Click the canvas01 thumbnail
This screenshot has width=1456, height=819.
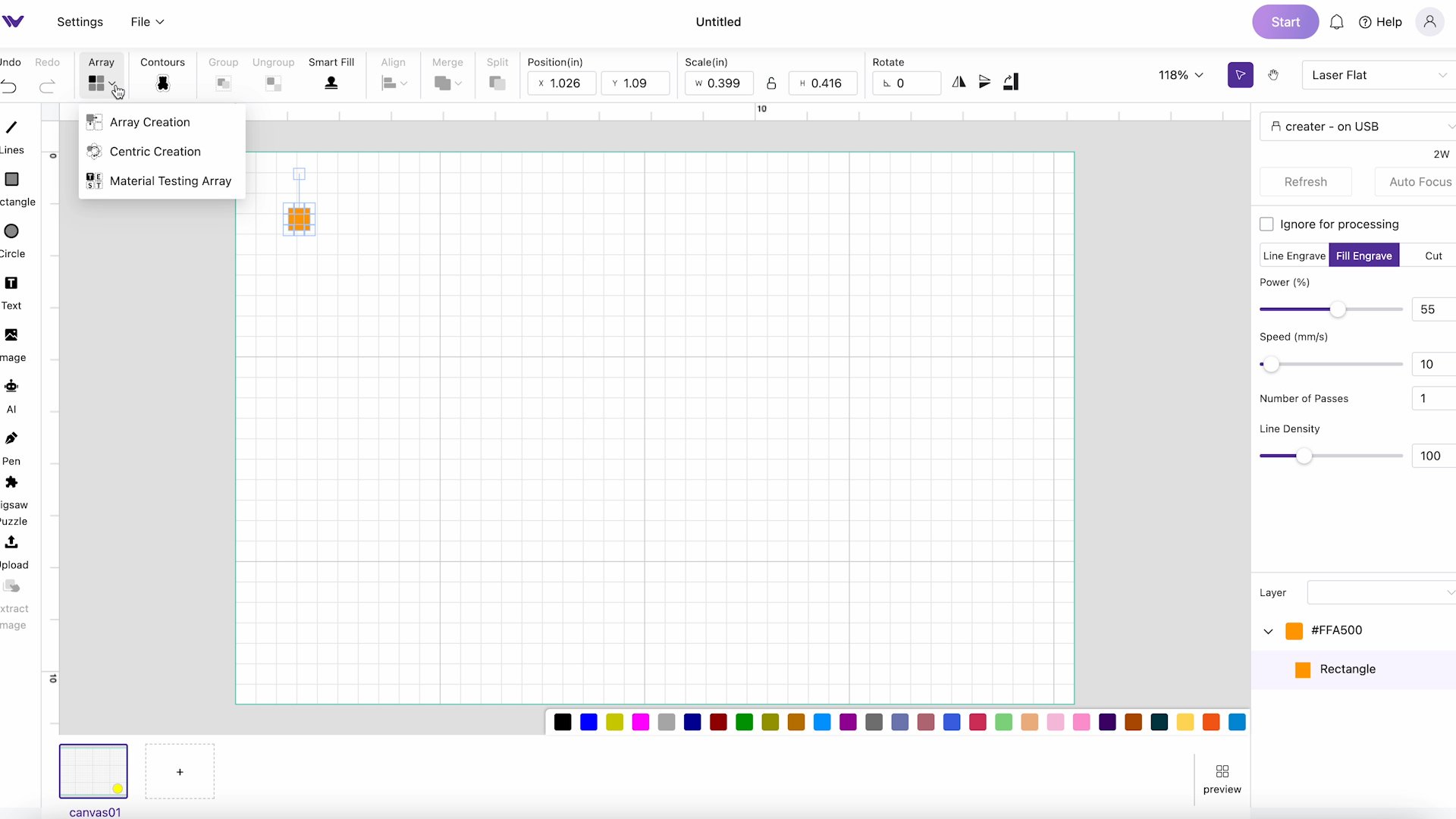93,771
